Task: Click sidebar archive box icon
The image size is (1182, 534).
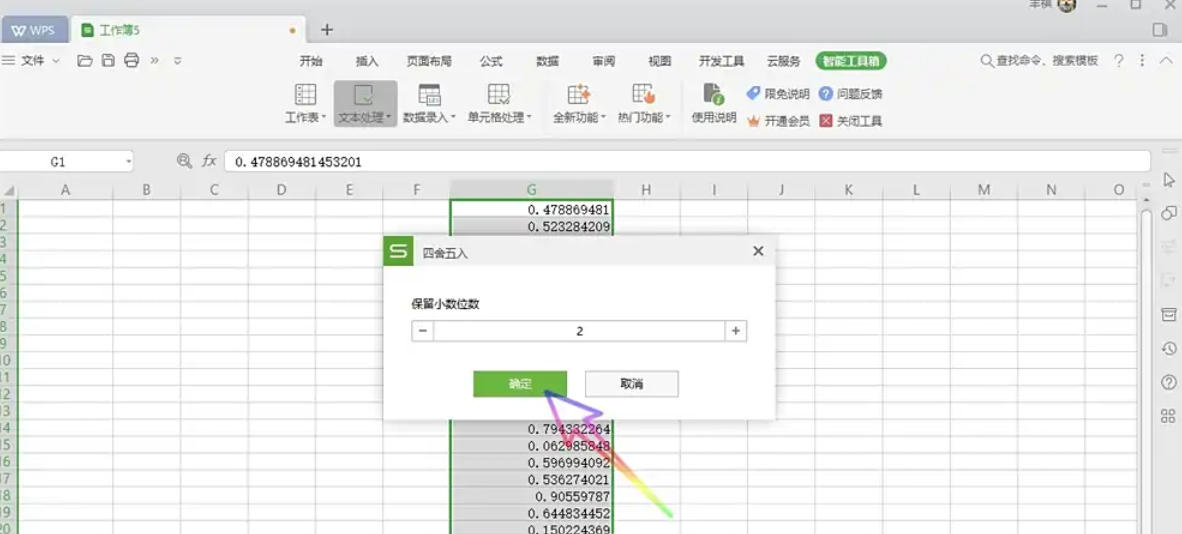Action: click(1168, 315)
